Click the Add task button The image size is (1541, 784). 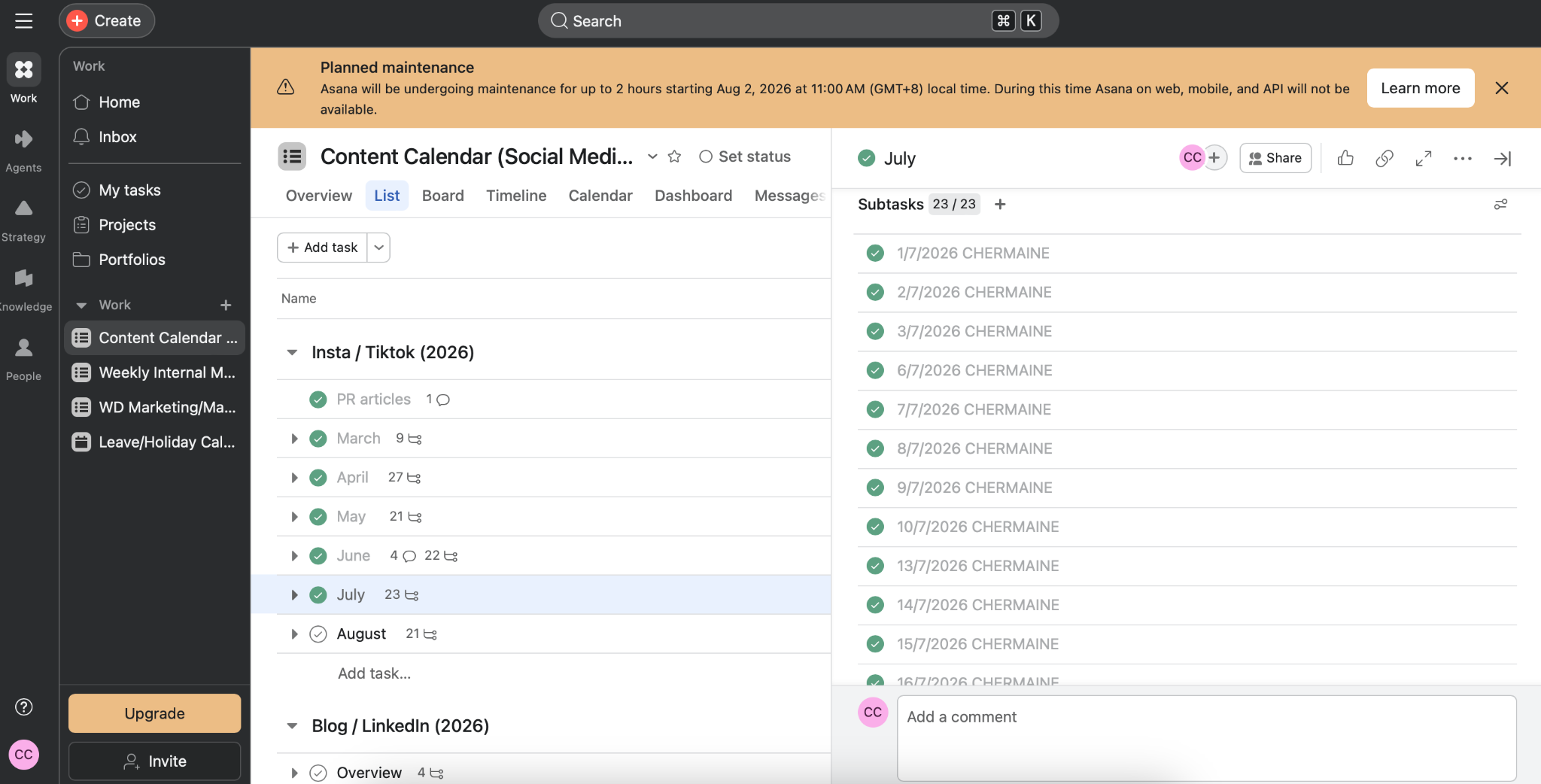(x=322, y=248)
